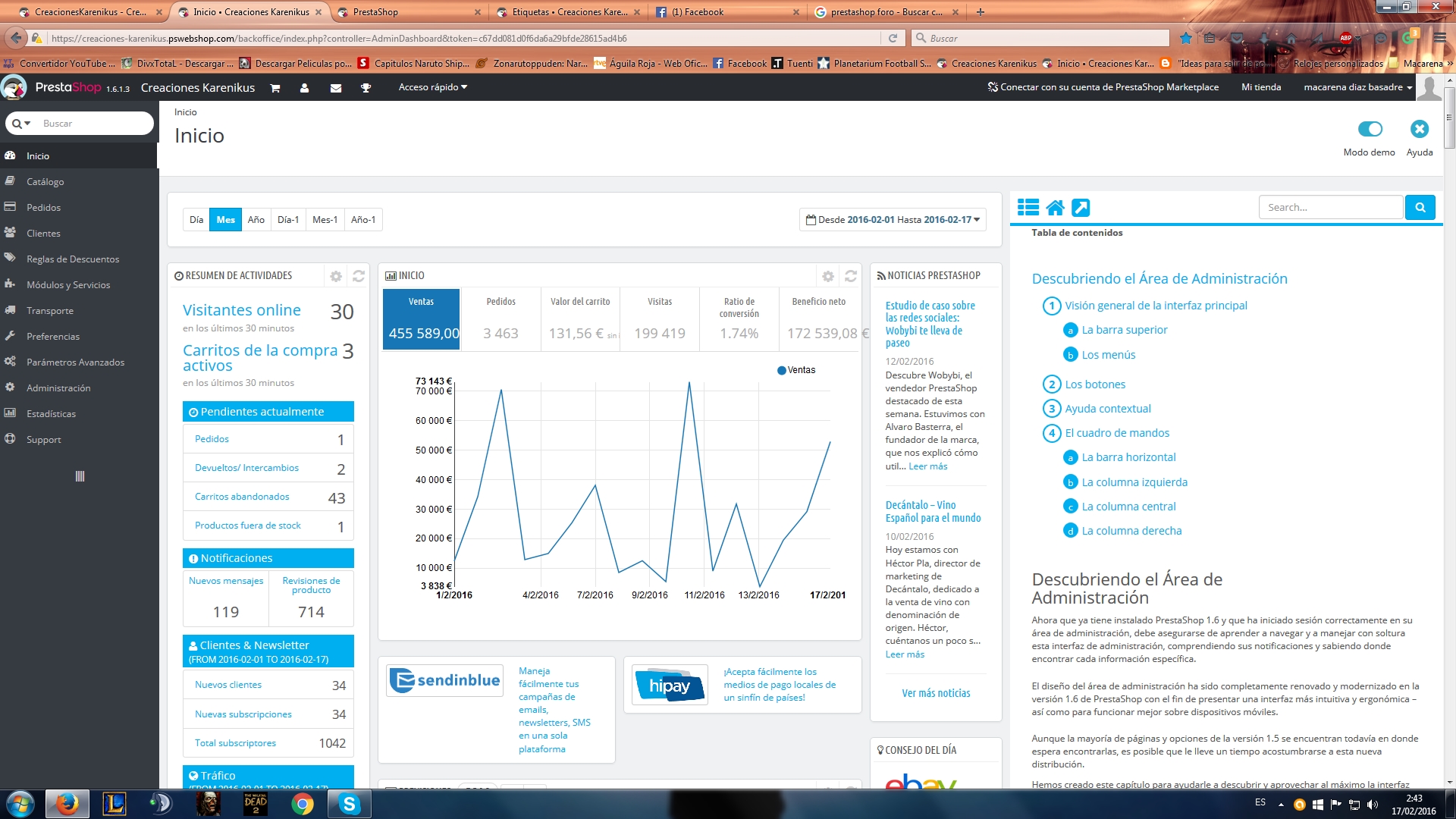This screenshot has height=819, width=1456.
Task: Open macarena diaz basadre user menu
Action: (1357, 87)
